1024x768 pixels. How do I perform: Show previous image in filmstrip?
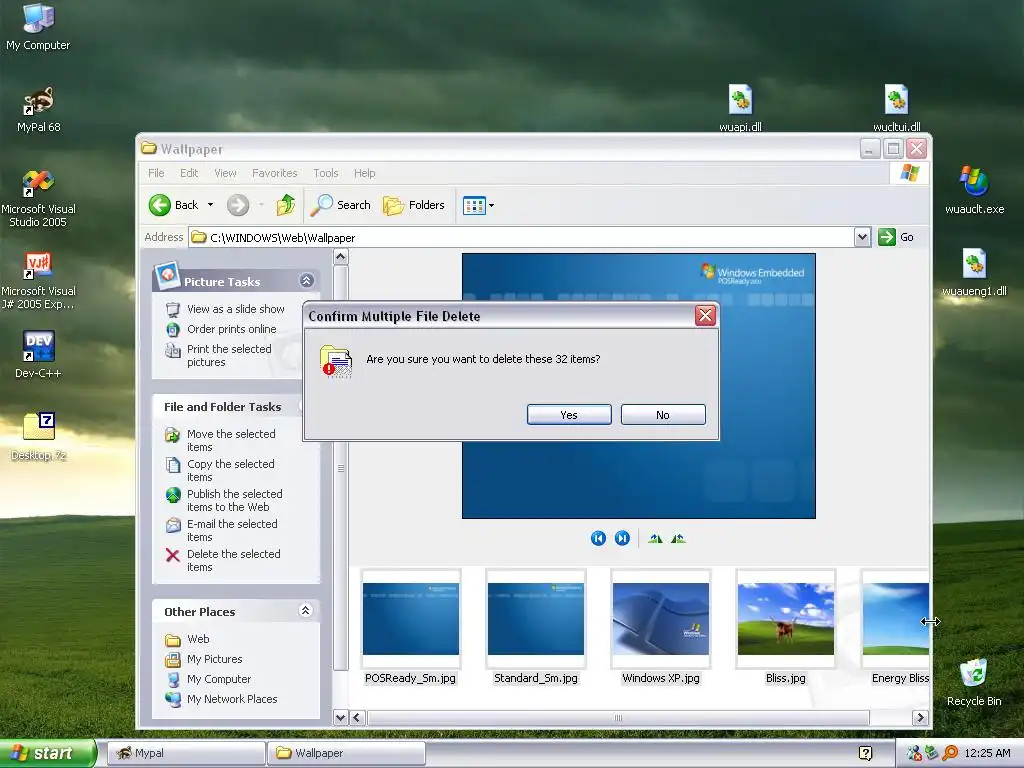(598, 538)
